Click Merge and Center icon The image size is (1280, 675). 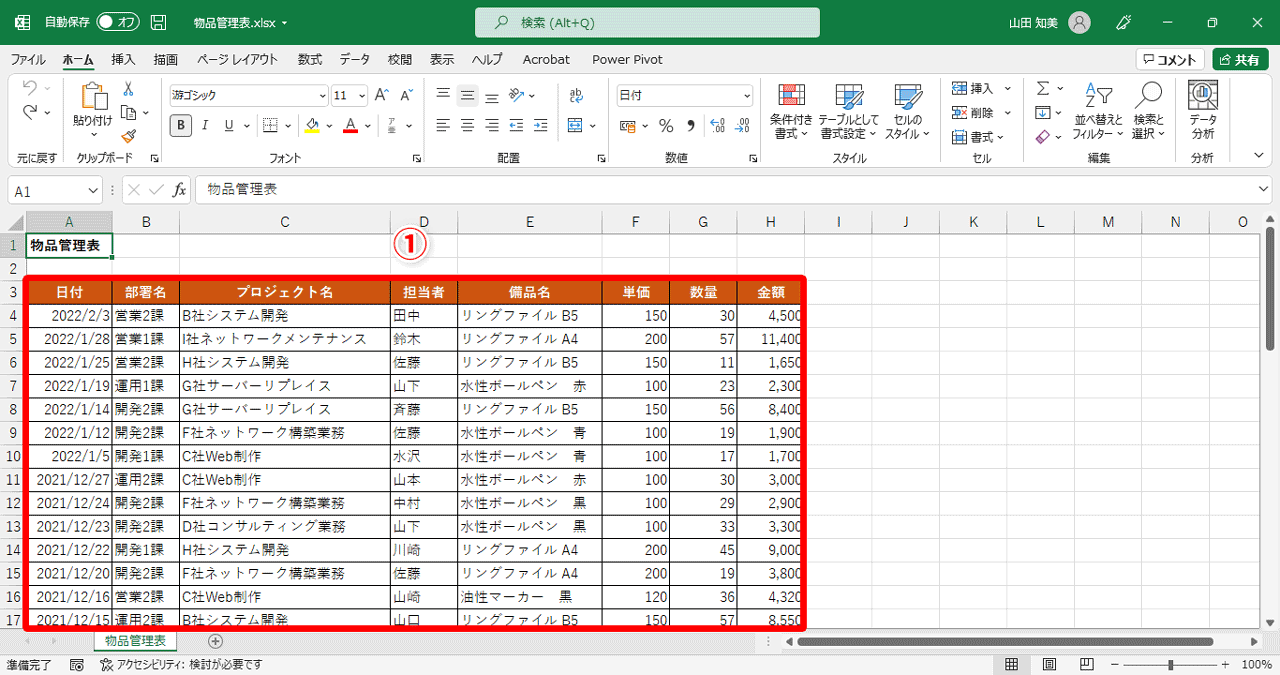pyautogui.click(x=575, y=125)
